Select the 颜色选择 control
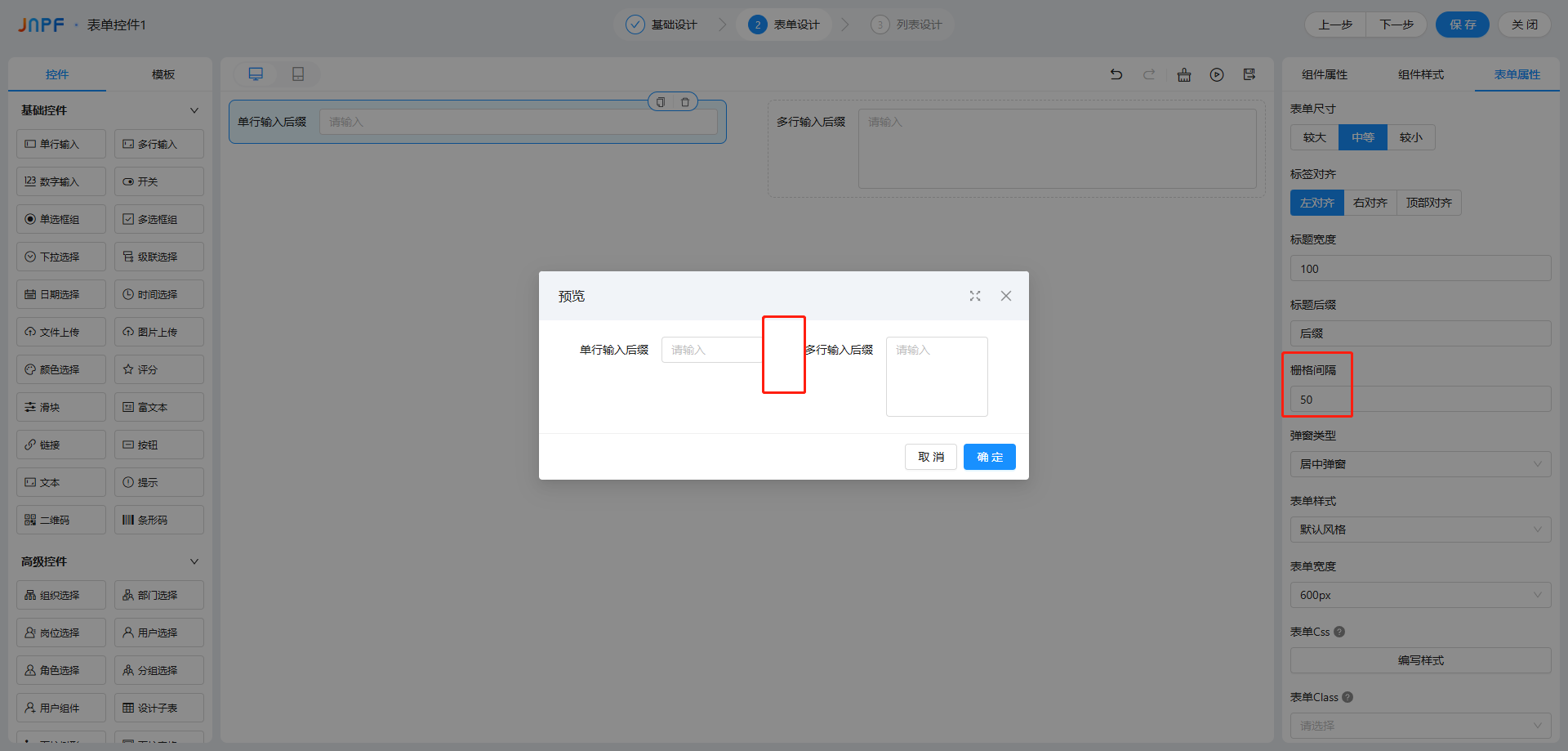The height and width of the screenshot is (751, 1568). pos(61,369)
